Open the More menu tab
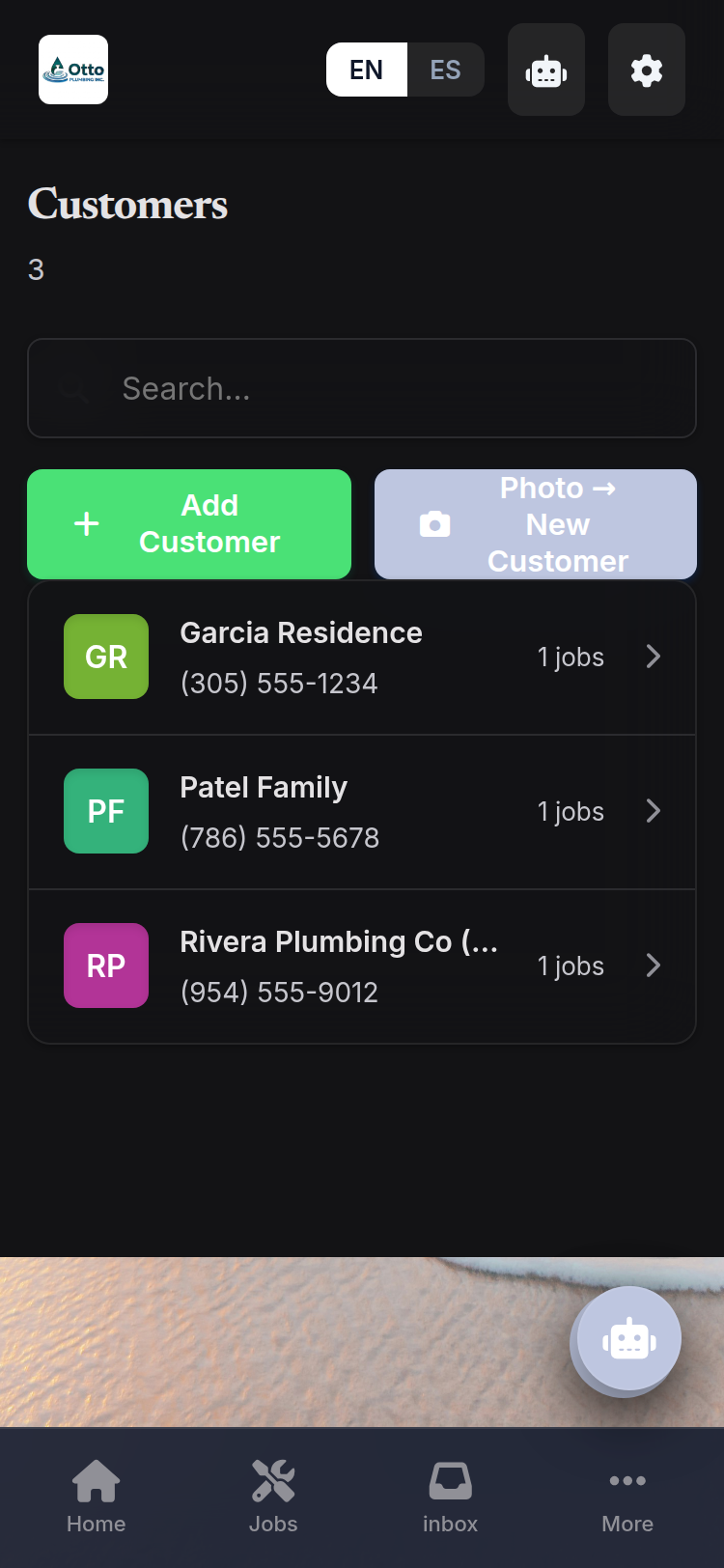Screen dimensions: 724x1568 tap(627, 1497)
